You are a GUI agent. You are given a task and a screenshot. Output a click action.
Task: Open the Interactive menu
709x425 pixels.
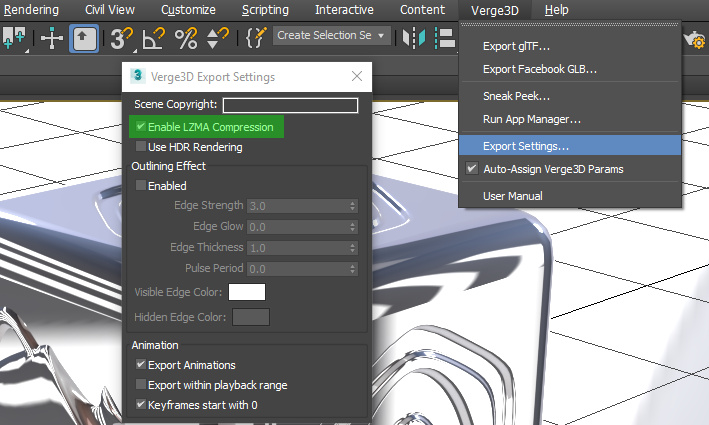coord(345,9)
